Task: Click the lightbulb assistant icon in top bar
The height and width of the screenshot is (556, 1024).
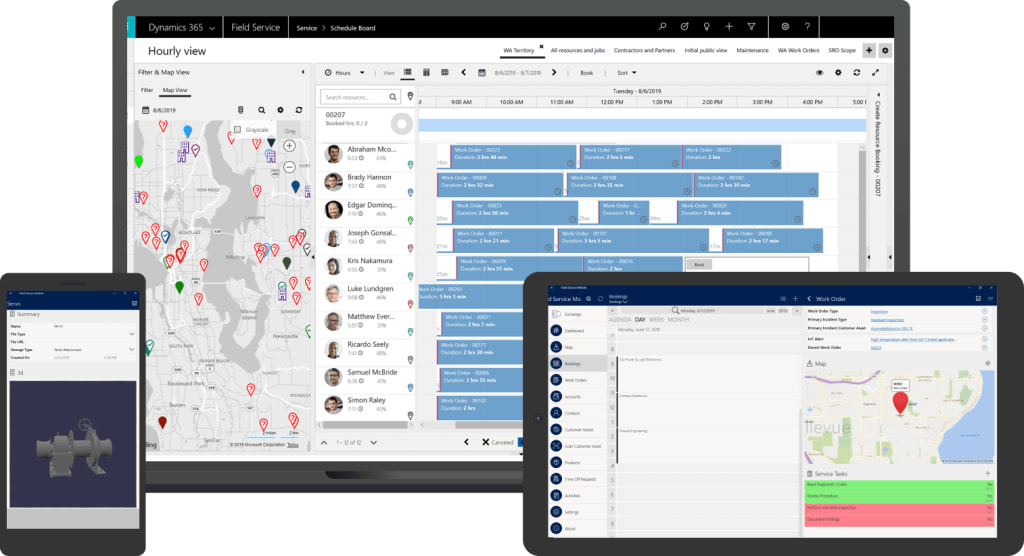Action: tap(707, 27)
